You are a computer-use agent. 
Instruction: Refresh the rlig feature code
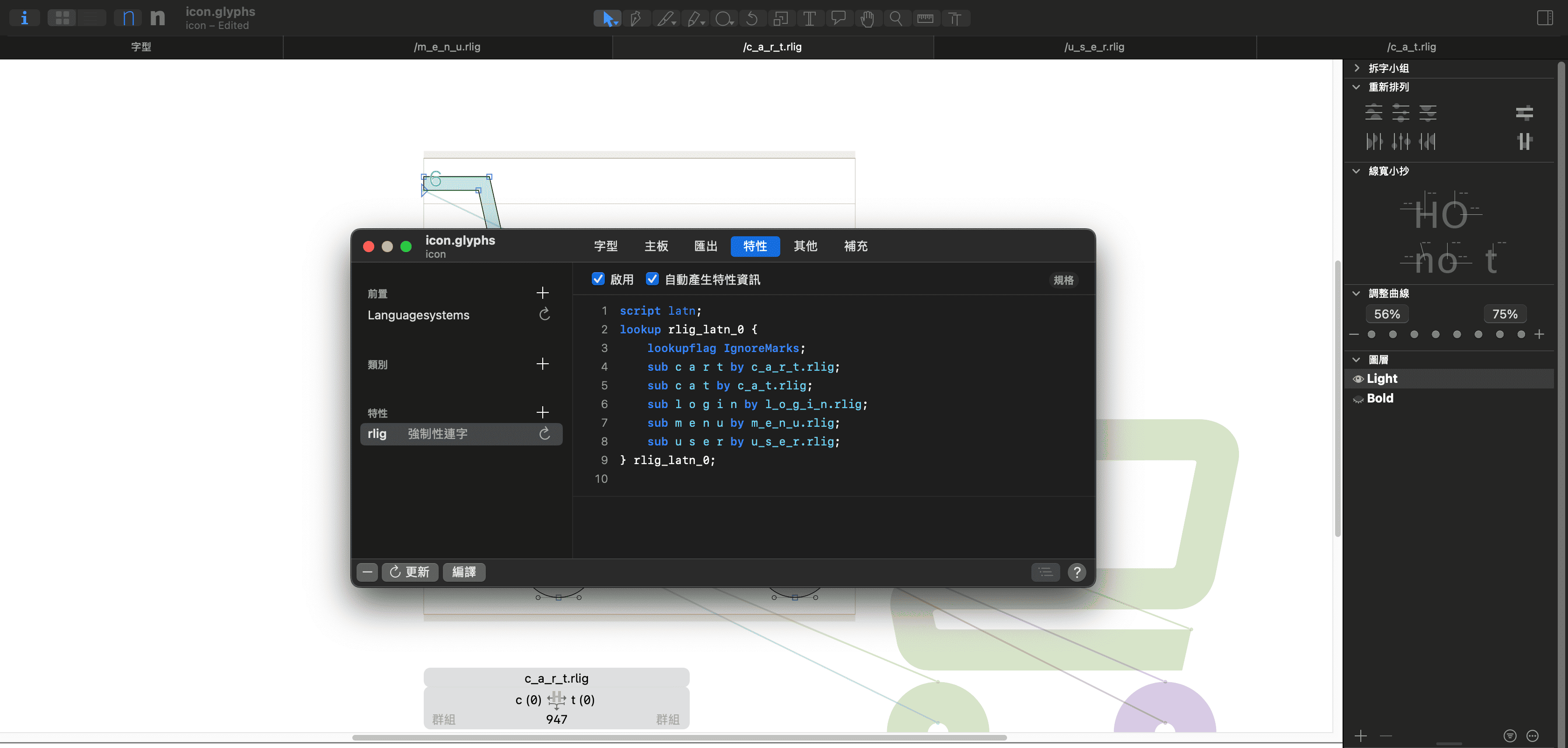pos(545,434)
